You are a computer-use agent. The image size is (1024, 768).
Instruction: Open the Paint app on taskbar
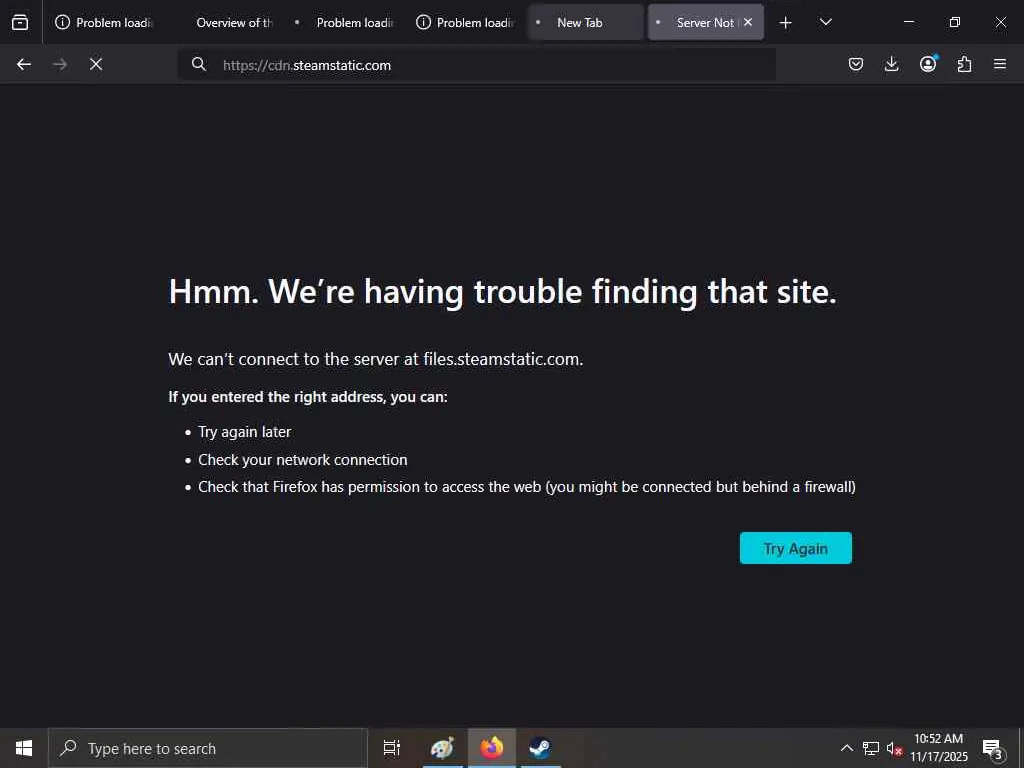(443, 748)
